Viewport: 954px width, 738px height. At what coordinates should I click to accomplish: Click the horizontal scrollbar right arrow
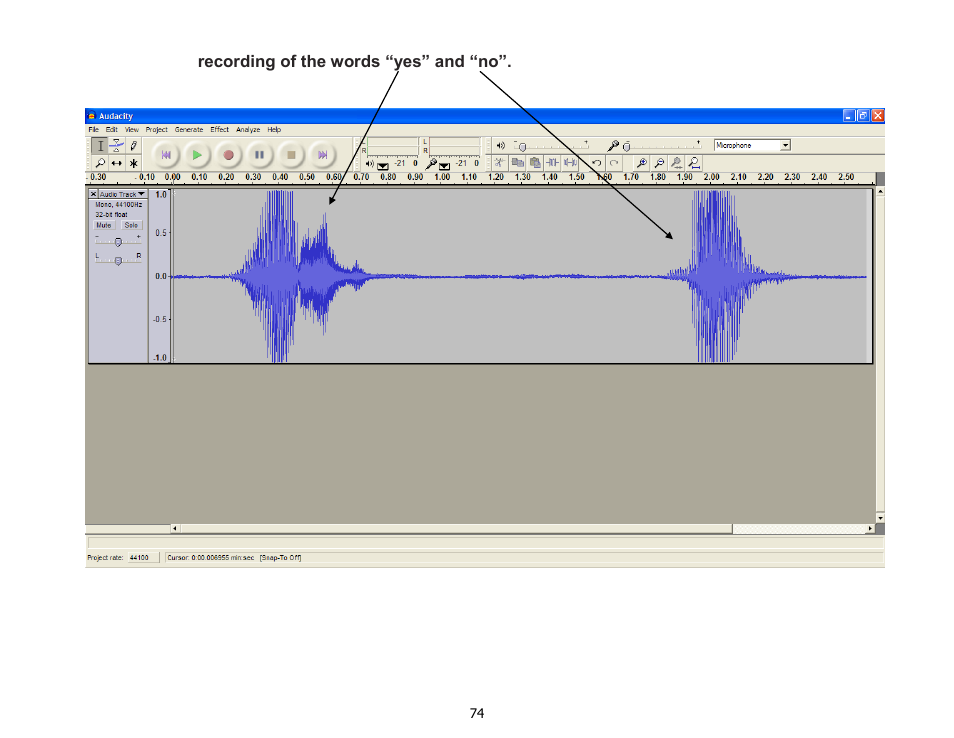point(870,528)
